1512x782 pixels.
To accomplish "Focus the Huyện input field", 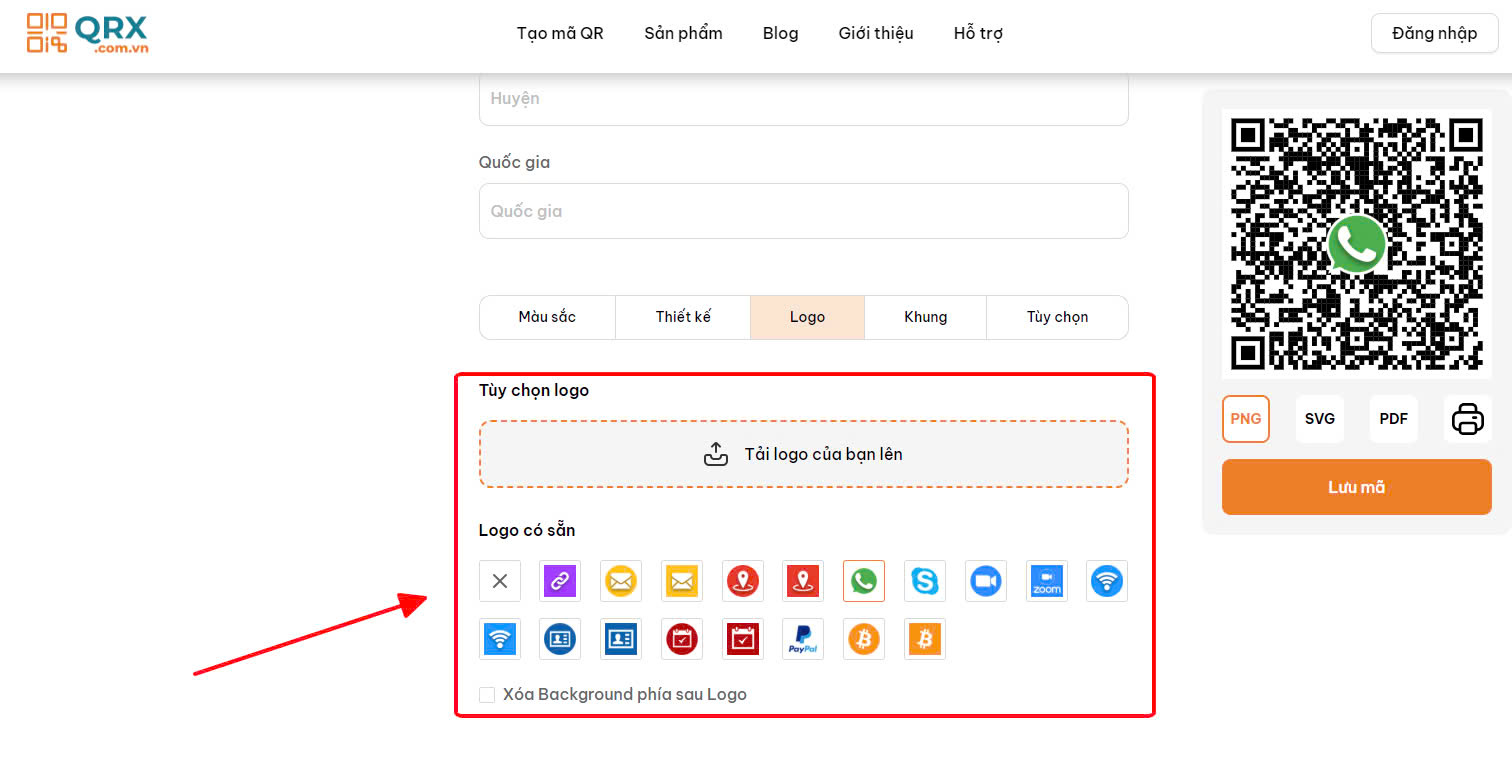I will (x=804, y=98).
